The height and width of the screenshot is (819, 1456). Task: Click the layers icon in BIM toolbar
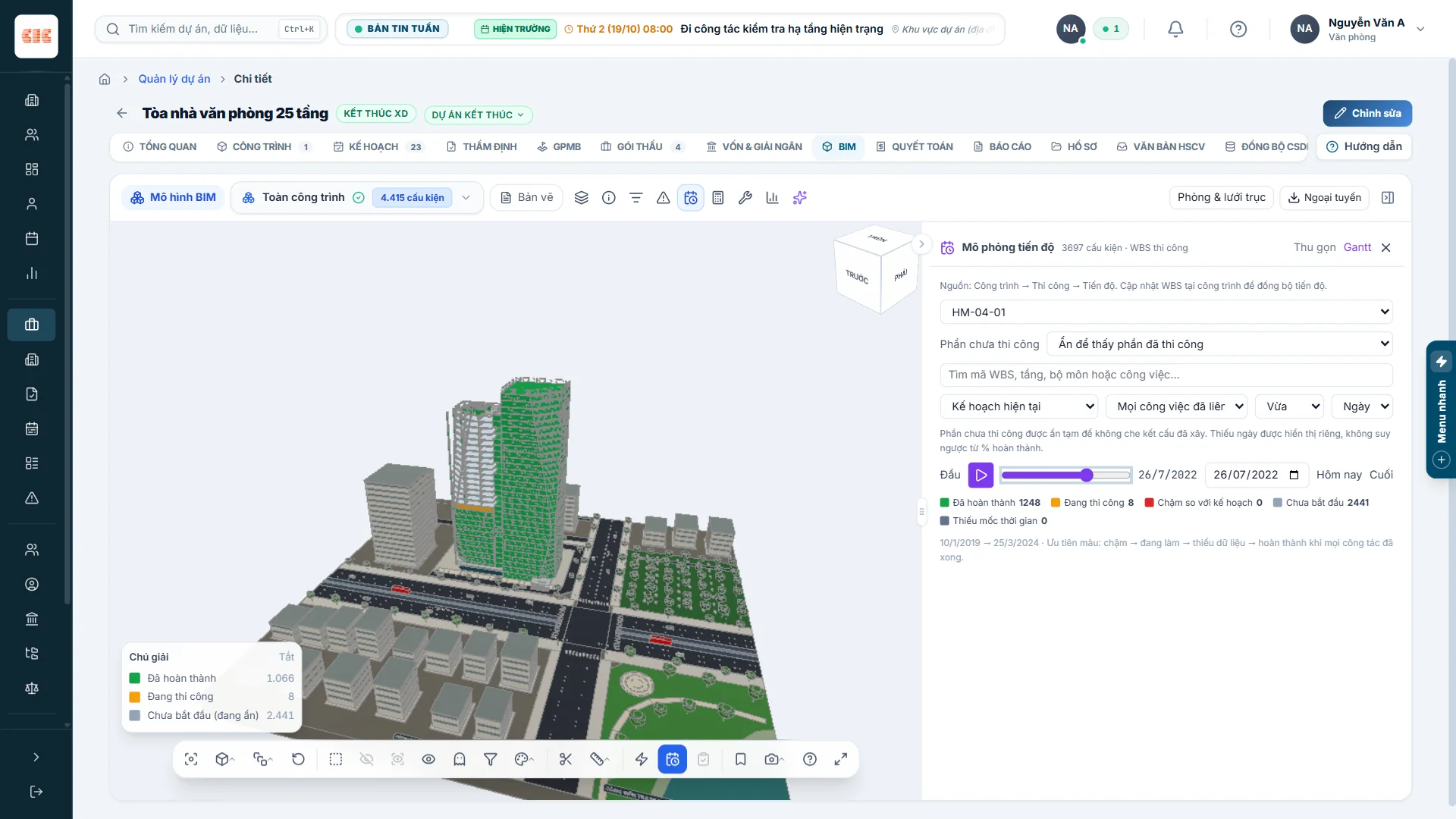[581, 198]
